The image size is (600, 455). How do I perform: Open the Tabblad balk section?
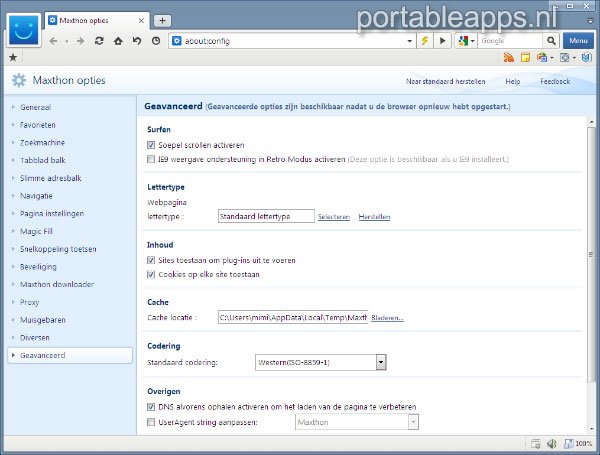[42, 160]
